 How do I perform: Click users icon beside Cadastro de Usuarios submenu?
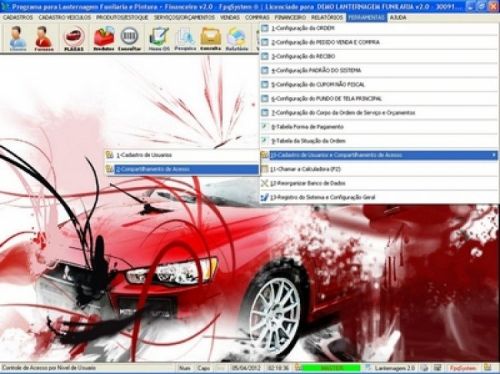click(109, 155)
